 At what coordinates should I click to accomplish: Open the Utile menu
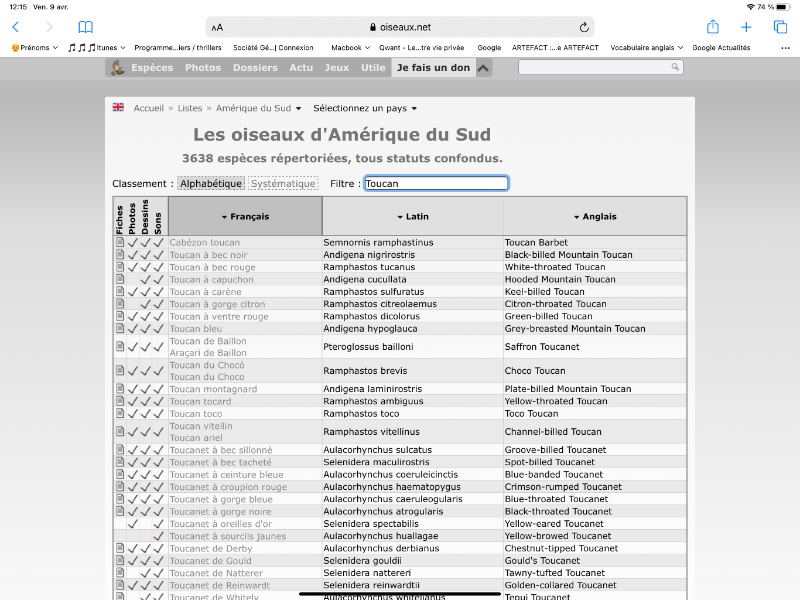click(373, 67)
